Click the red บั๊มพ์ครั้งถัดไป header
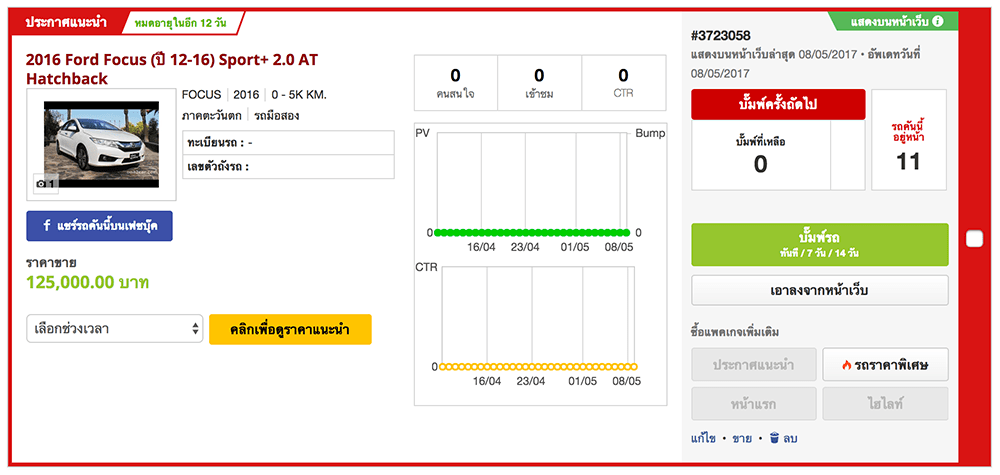This screenshot has width=1000, height=475. click(778, 105)
